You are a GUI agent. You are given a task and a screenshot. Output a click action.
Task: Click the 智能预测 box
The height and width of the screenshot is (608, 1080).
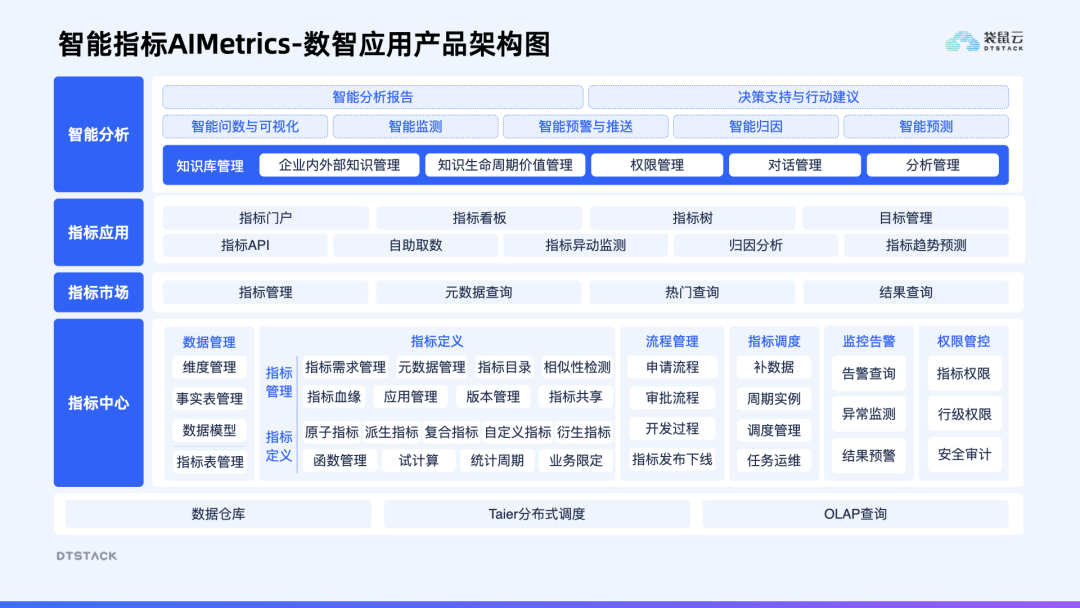click(926, 127)
